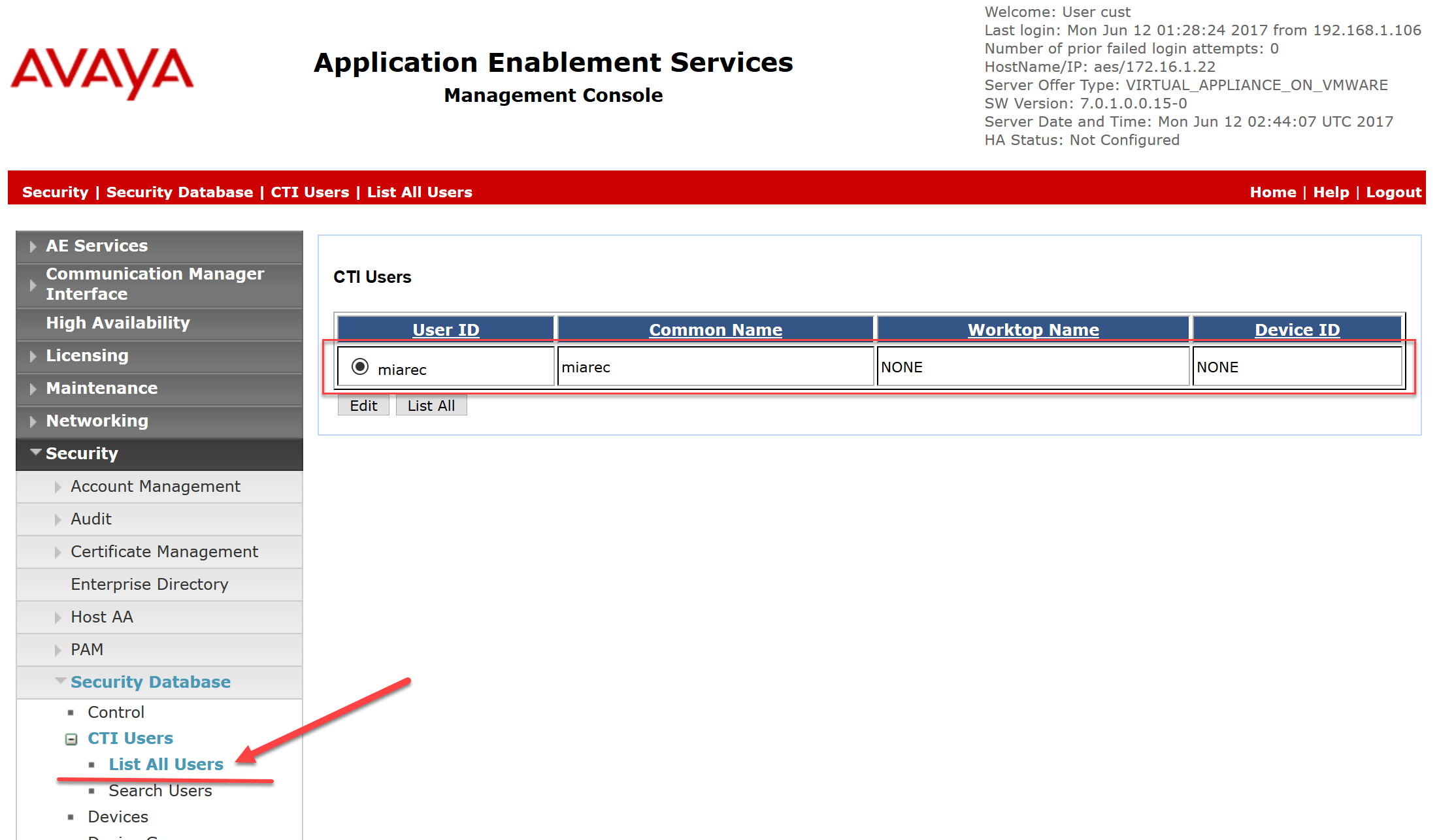This screenshot has height=840, width=1439.
Task: Click List All Users breadcrumb
Action: (x=420, y=192)
